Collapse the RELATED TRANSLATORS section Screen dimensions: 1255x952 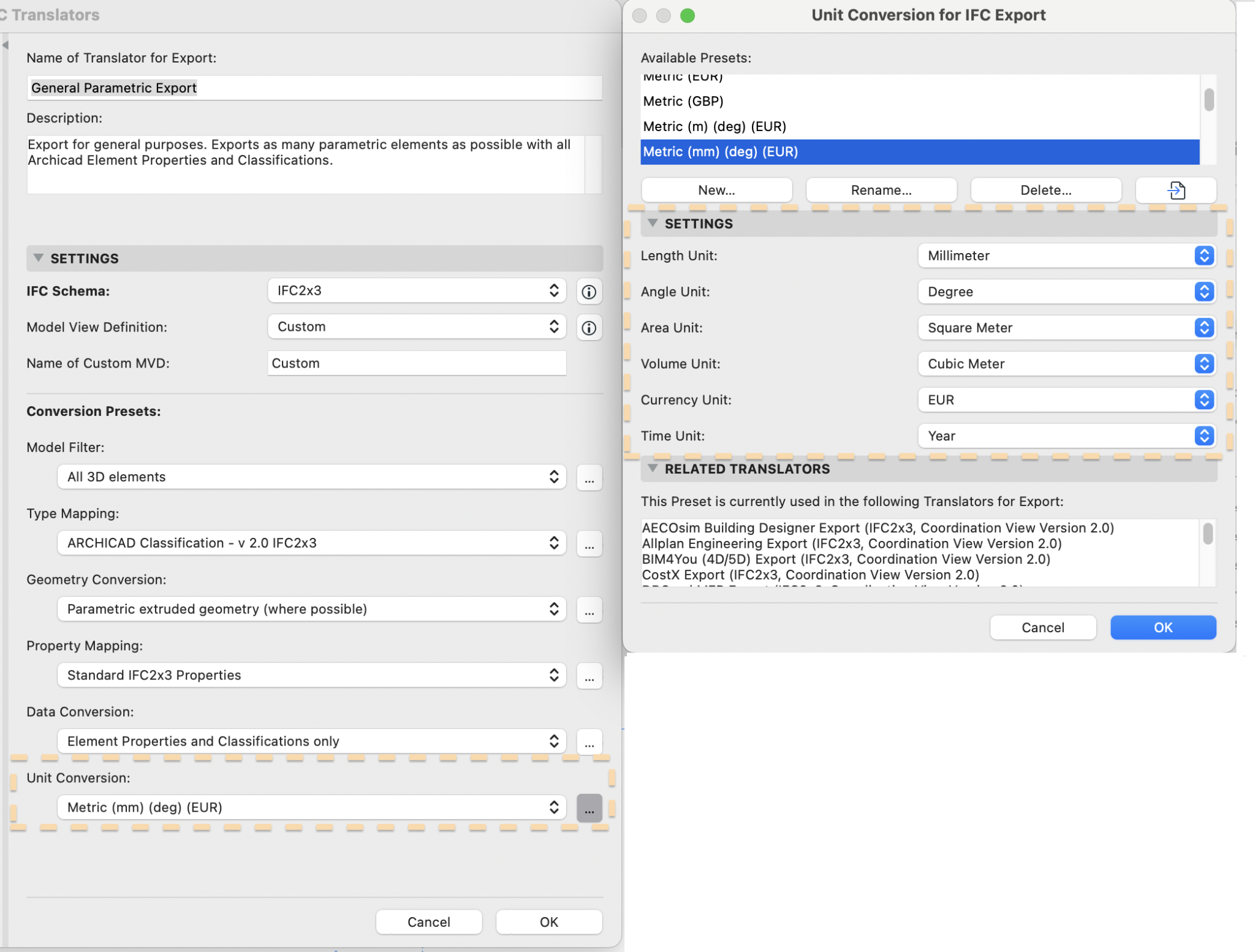tap(653, 469)
